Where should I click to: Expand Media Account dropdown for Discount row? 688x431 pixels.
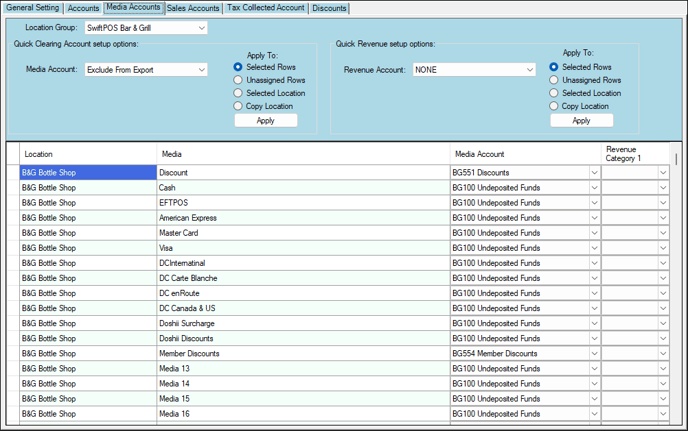594,173
